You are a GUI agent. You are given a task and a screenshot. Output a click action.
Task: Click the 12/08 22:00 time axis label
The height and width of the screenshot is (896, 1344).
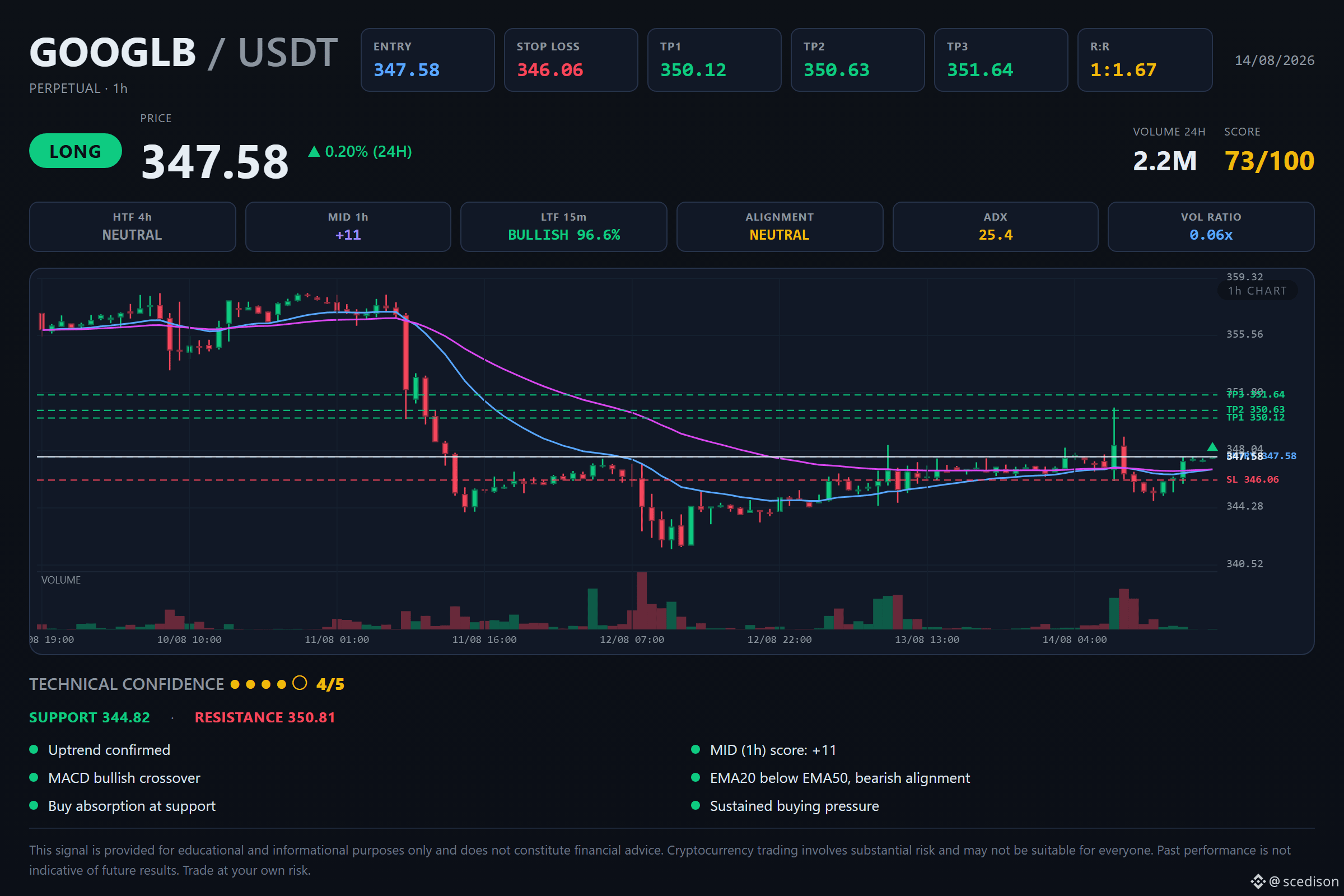[x=780, y=640]
